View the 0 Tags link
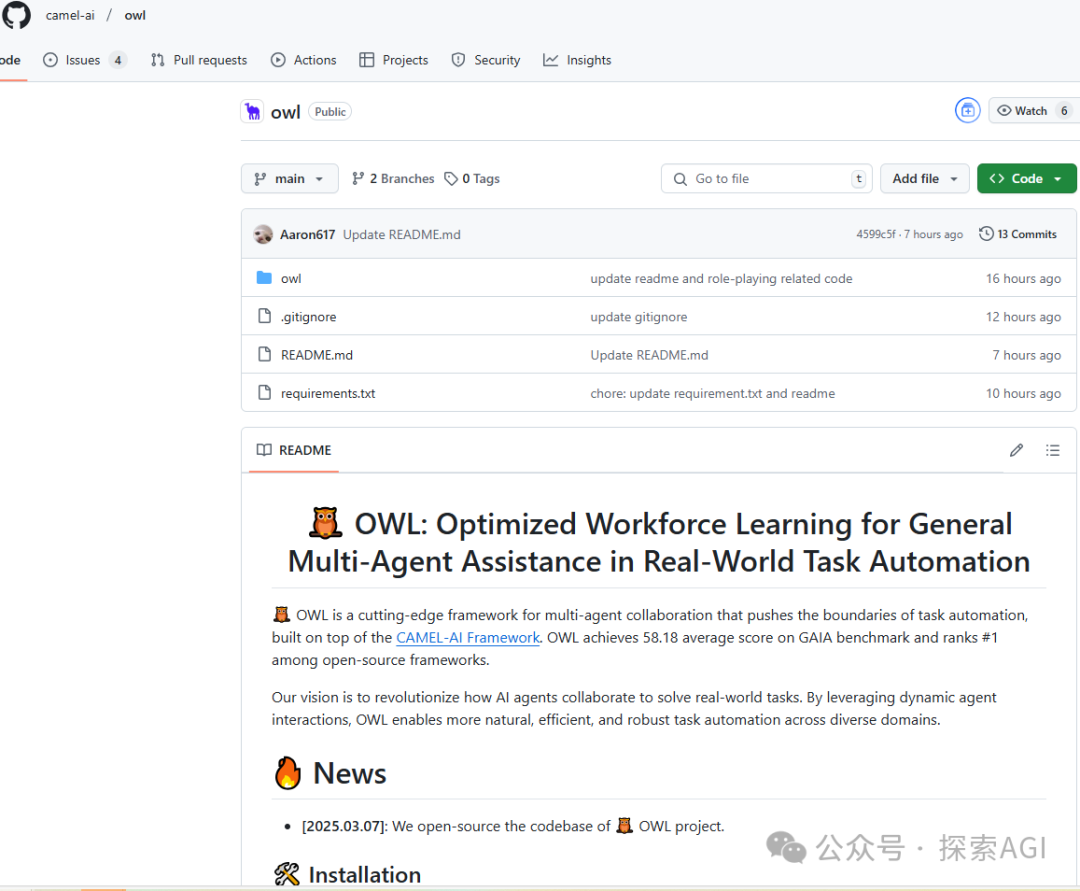 point(472,178)
